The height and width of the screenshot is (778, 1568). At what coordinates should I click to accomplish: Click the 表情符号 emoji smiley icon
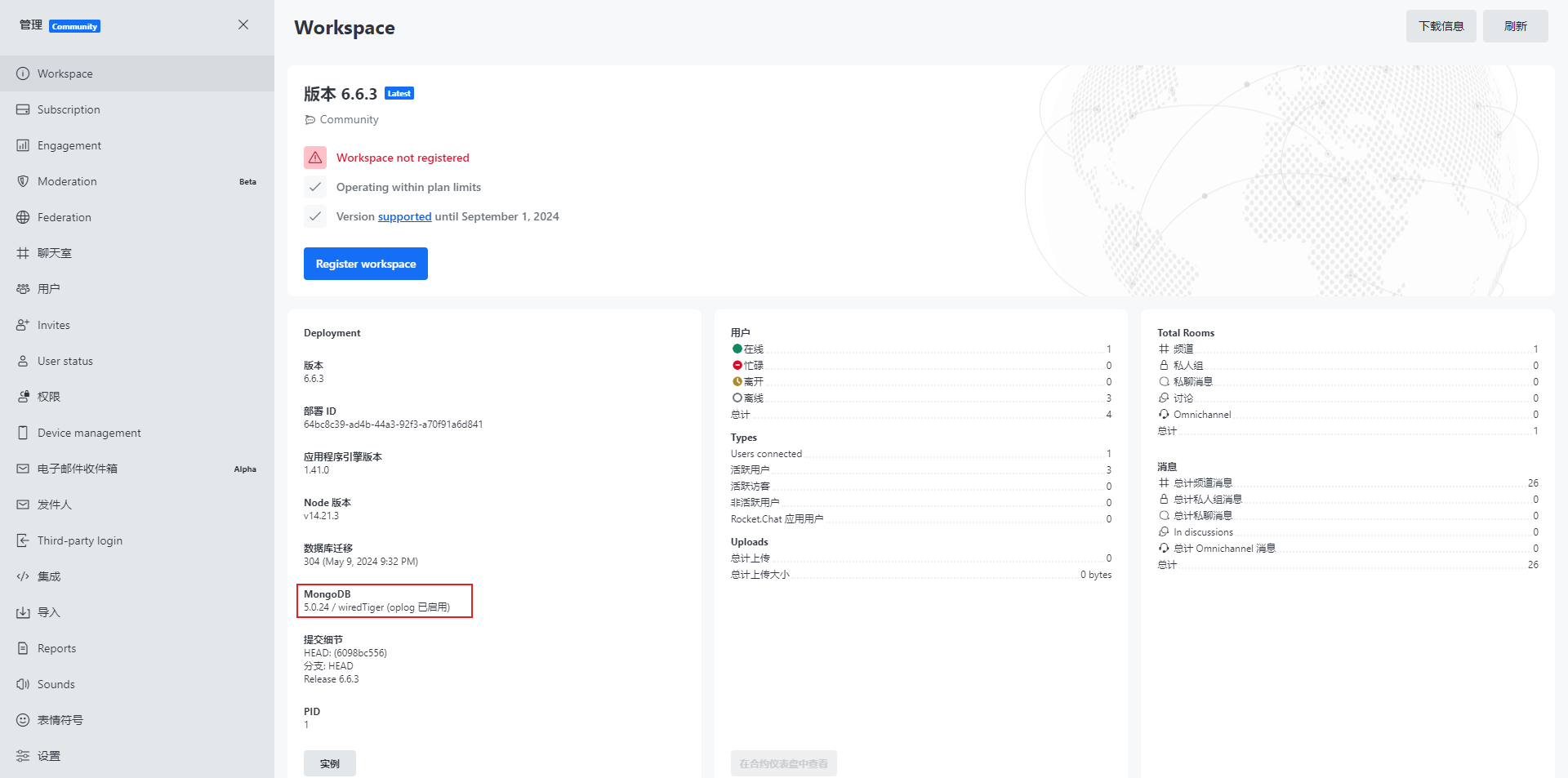coord(23,720)
